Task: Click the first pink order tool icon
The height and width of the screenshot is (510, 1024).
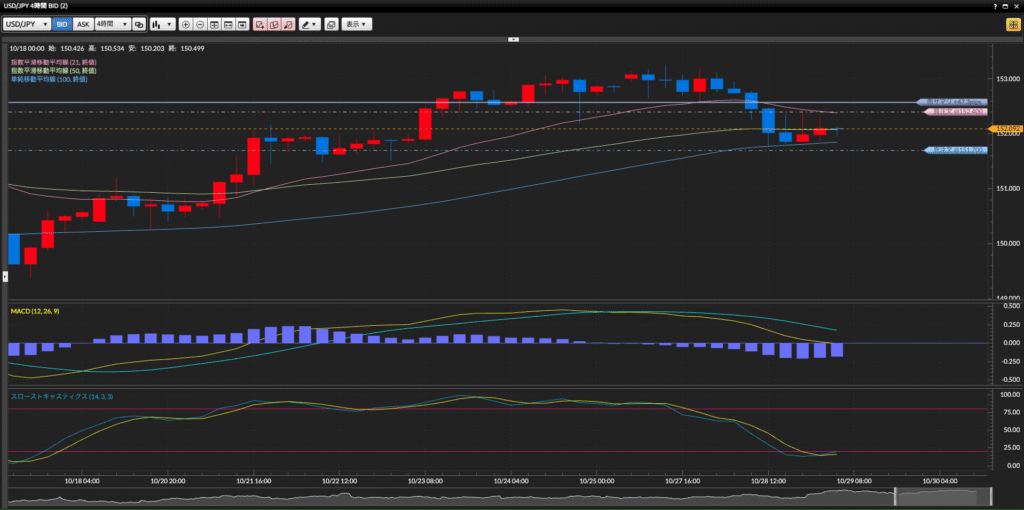Action: 259,23
